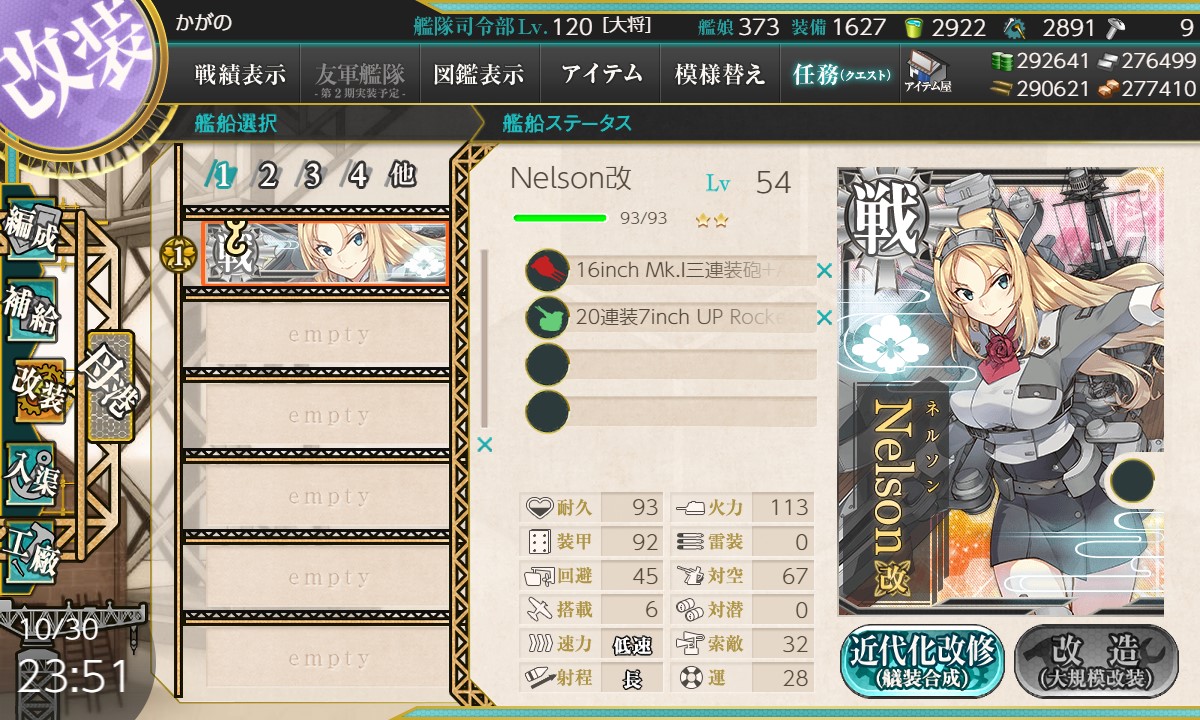Image resolution: width=1200 pixels, height=720 pixels.
Task: Switch to the 他 other ships tab
Action: coord(402,176)
